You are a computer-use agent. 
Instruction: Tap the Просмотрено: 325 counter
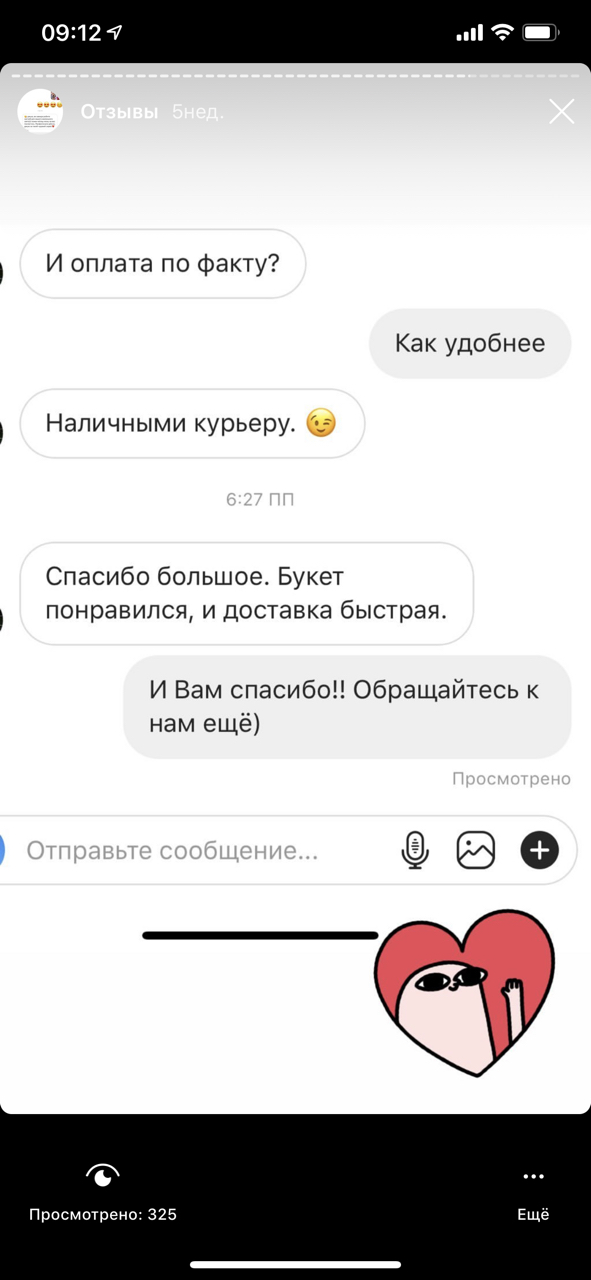pyautogui.click(x=103, y=1215)
